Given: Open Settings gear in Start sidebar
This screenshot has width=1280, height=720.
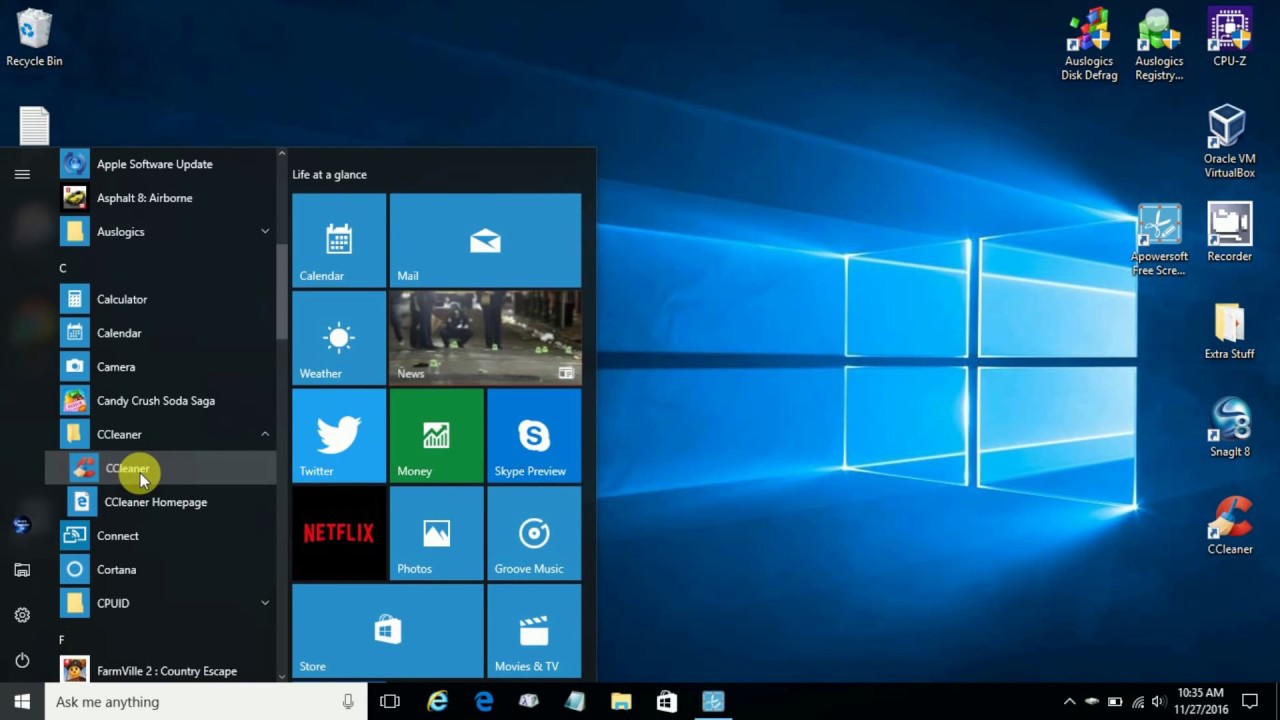Looking at the screenshot, I should 22,615.
